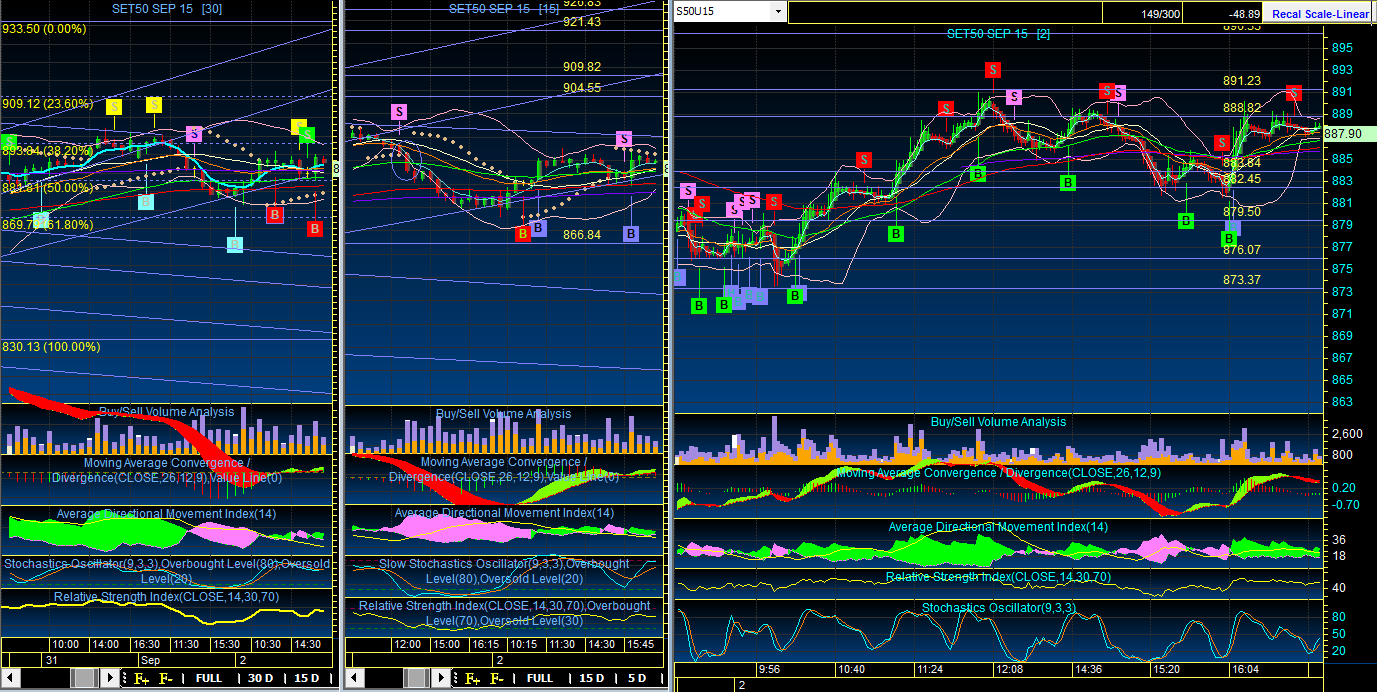Click the 891.23 level label in 2-minute chart
The width and height of the screenshot is (1377, 692).
pos(1242,81)
